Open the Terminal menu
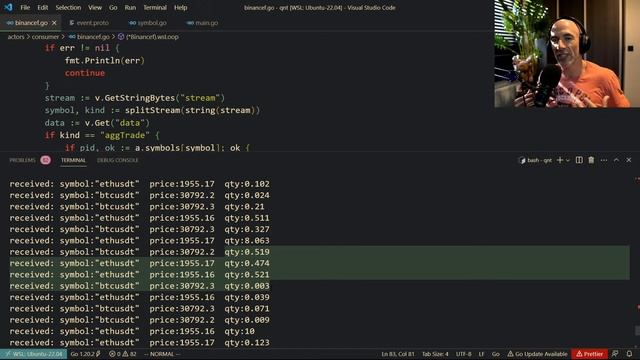 pyautogui.click(x=155, y=7)
